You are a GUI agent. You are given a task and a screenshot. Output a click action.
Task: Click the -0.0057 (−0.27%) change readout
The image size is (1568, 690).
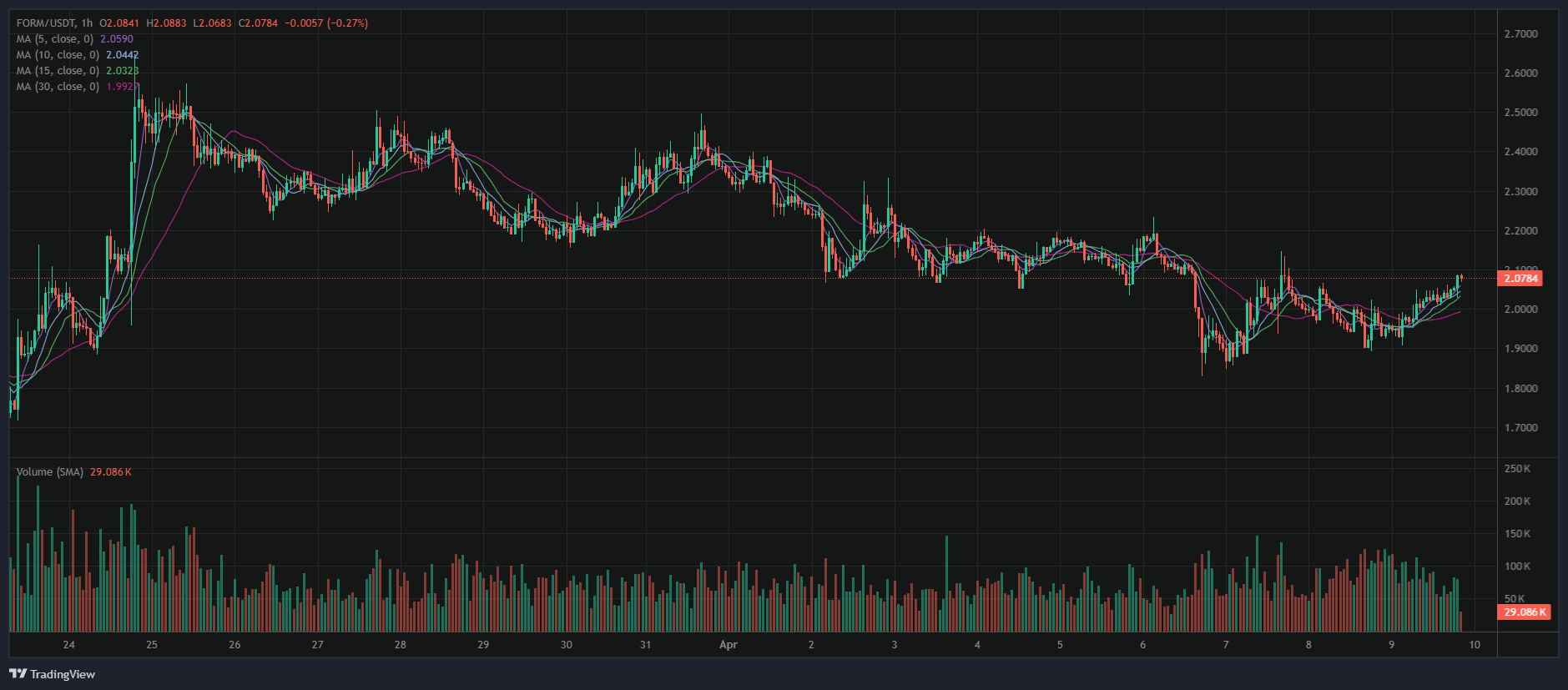point(326,23)
